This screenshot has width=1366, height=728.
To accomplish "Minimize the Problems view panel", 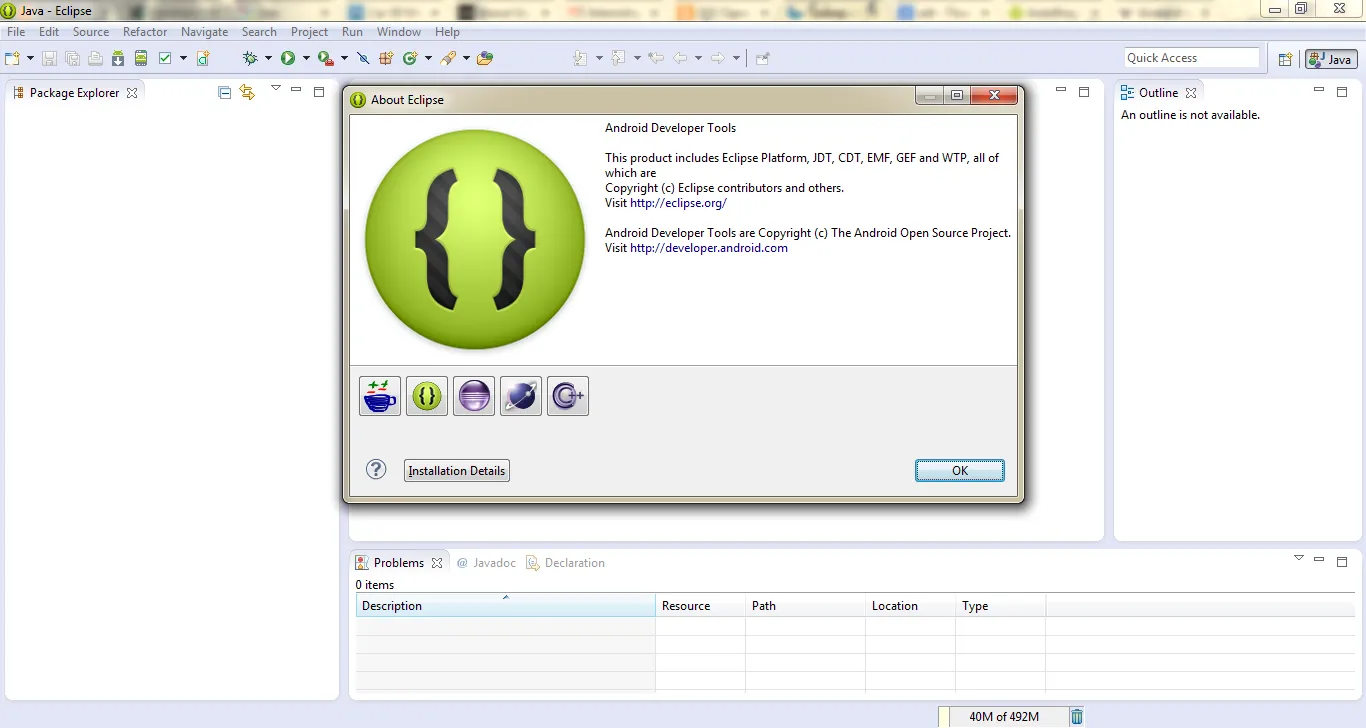I will point(1320,561).
